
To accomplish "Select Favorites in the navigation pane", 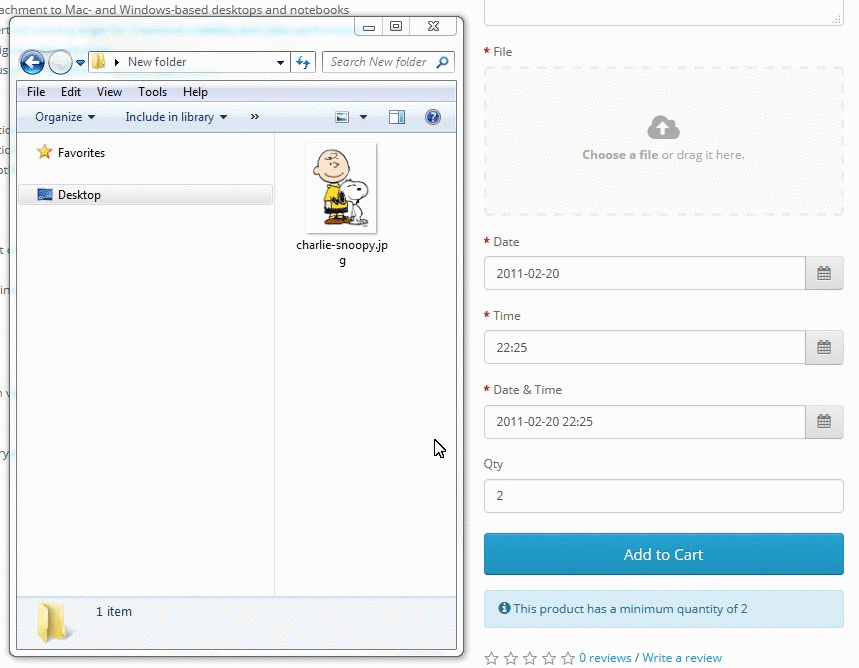I will 81,152.
